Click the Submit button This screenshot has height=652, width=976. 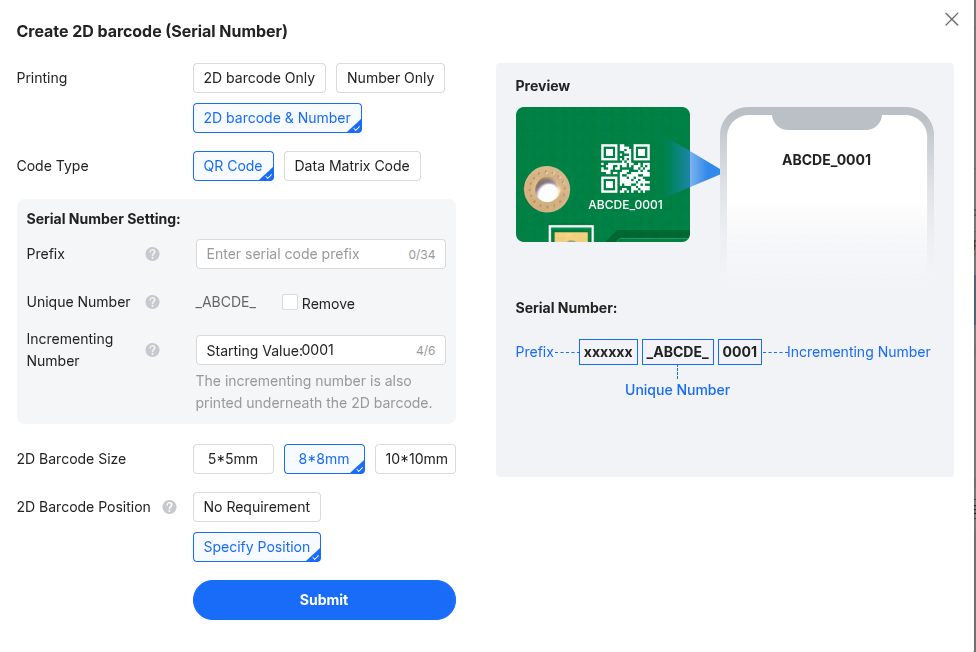coord(324,600)
